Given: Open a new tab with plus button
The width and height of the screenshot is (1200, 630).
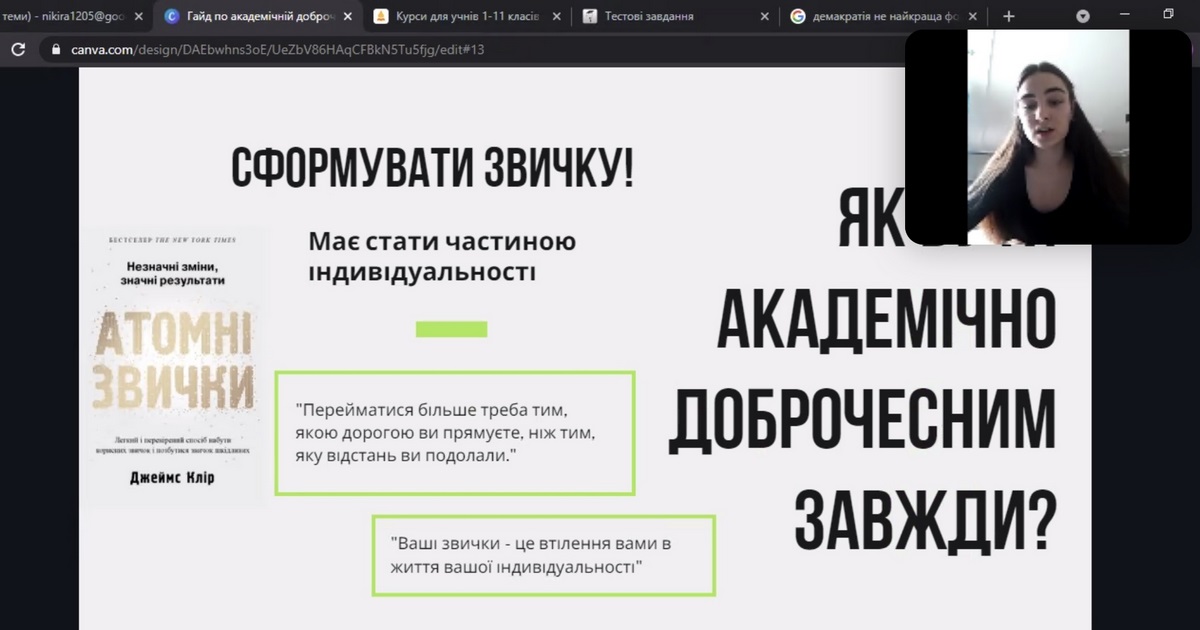Looking at the screenshot, I should coord(1008,16).
